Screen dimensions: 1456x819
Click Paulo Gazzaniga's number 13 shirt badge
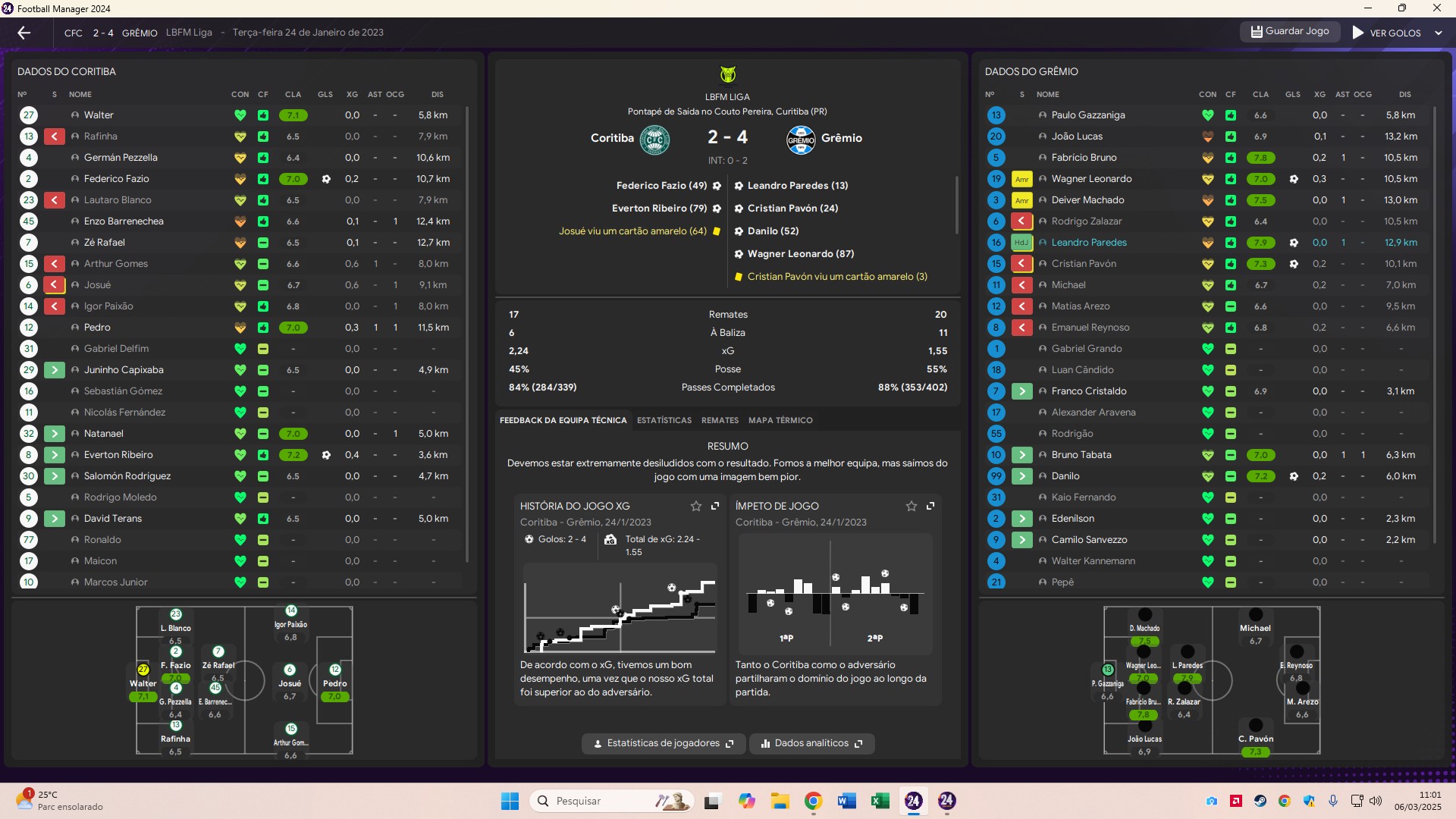tap(996, 115)
